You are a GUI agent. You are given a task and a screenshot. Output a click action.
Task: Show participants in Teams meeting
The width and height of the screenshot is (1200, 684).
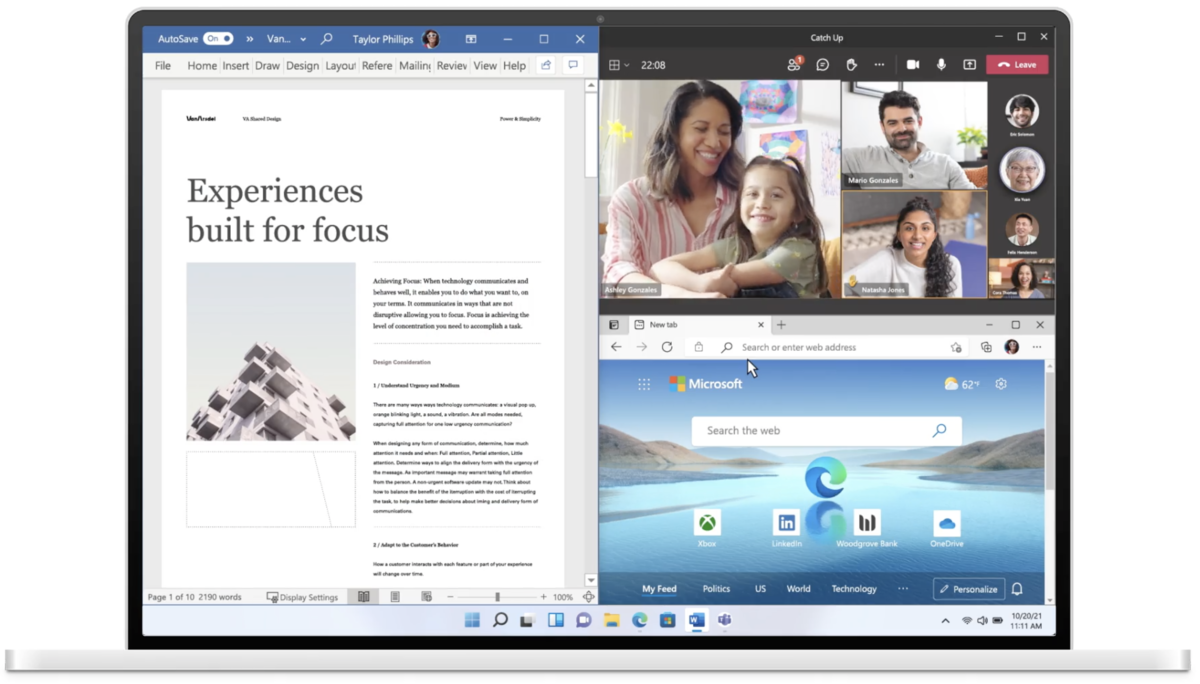click(794, 64)
